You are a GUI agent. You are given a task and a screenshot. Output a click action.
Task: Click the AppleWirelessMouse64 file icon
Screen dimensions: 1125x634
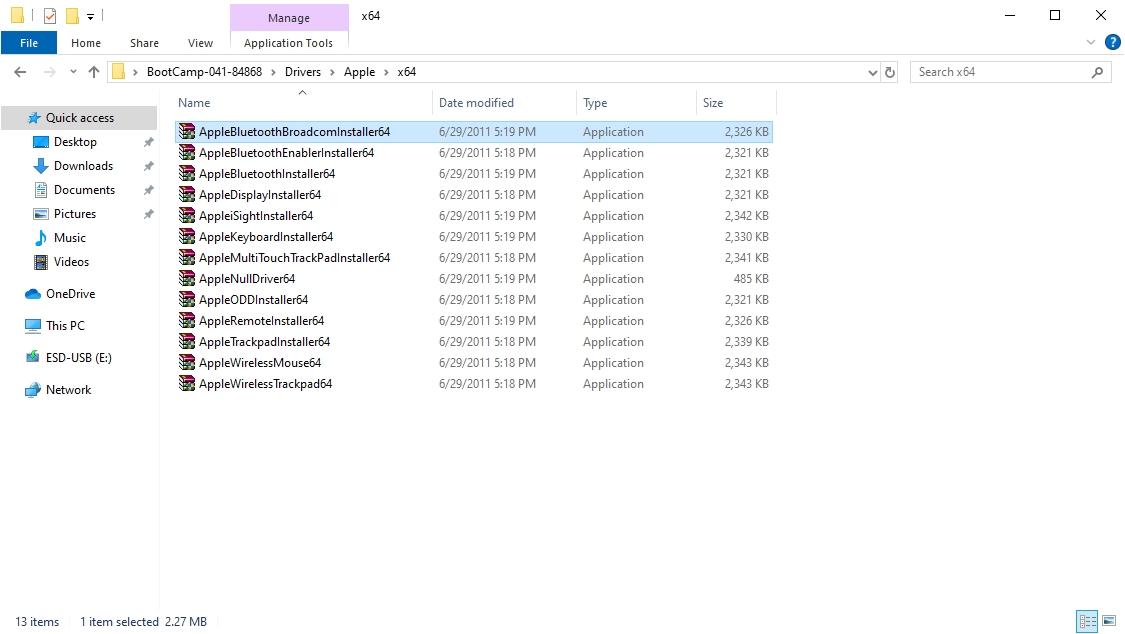187,362
